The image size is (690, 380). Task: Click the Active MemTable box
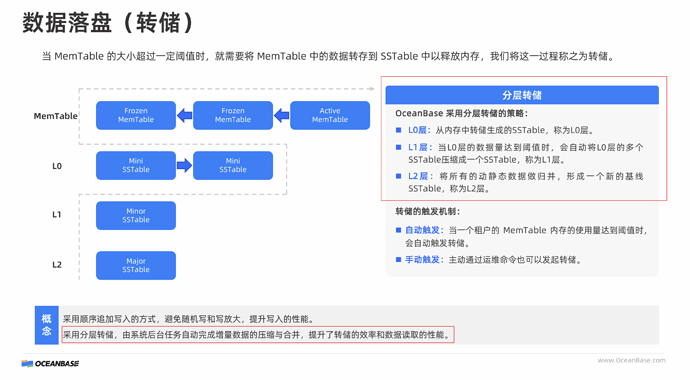pos(330,115)
